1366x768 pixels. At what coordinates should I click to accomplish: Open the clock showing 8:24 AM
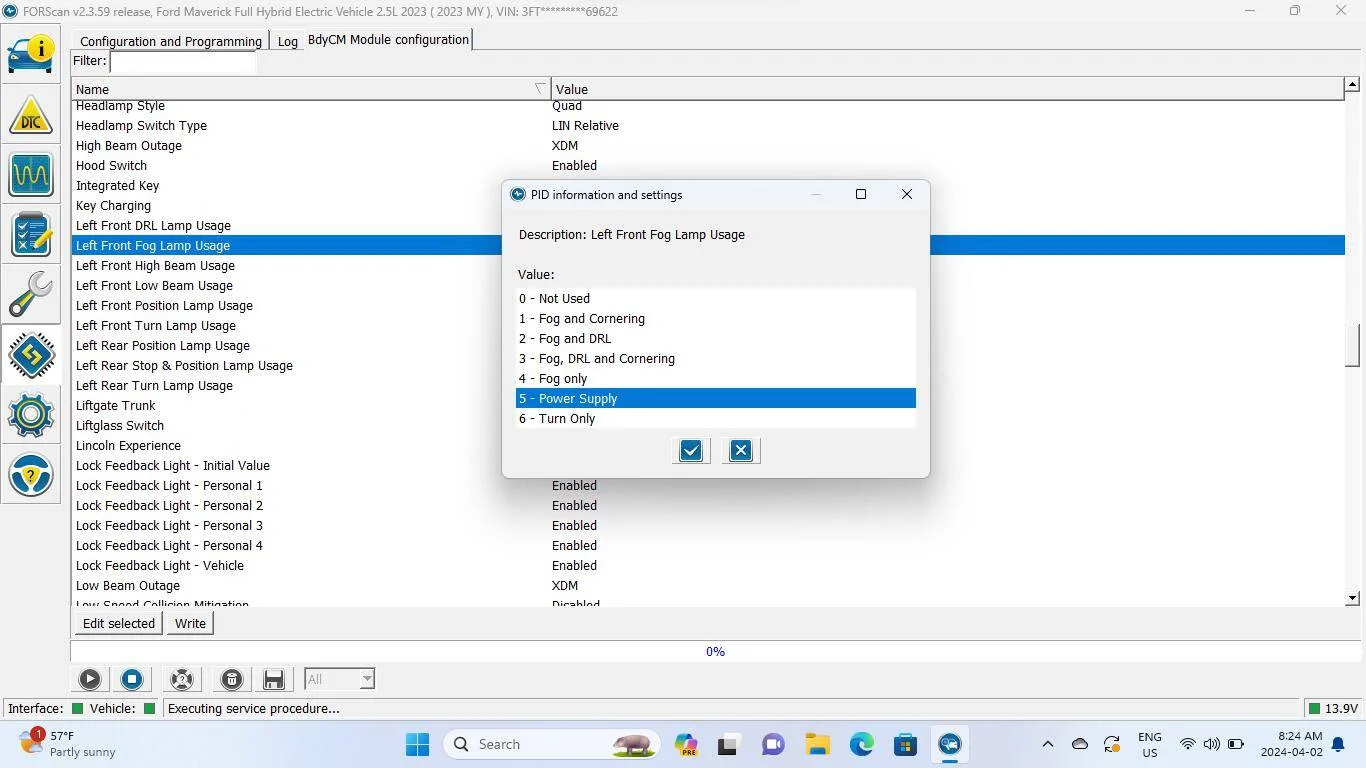pyautogui.click(x=1292, y=744)
